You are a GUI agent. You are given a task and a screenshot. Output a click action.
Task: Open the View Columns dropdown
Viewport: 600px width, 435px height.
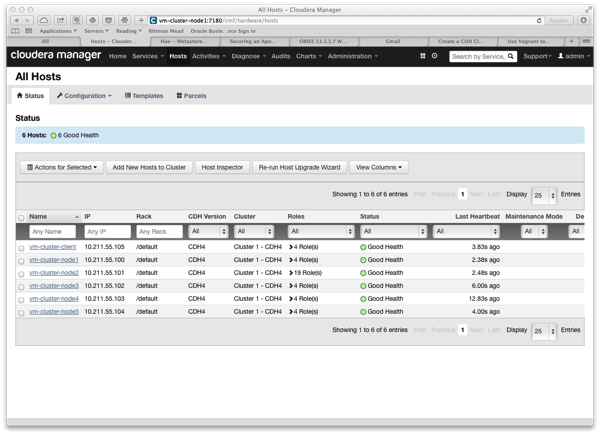coord(379,167)
